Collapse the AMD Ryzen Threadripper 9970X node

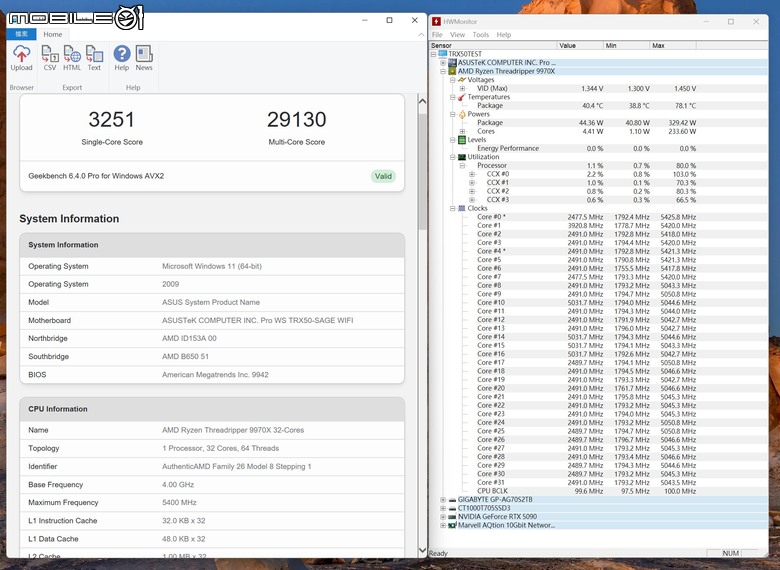[443, 71]
